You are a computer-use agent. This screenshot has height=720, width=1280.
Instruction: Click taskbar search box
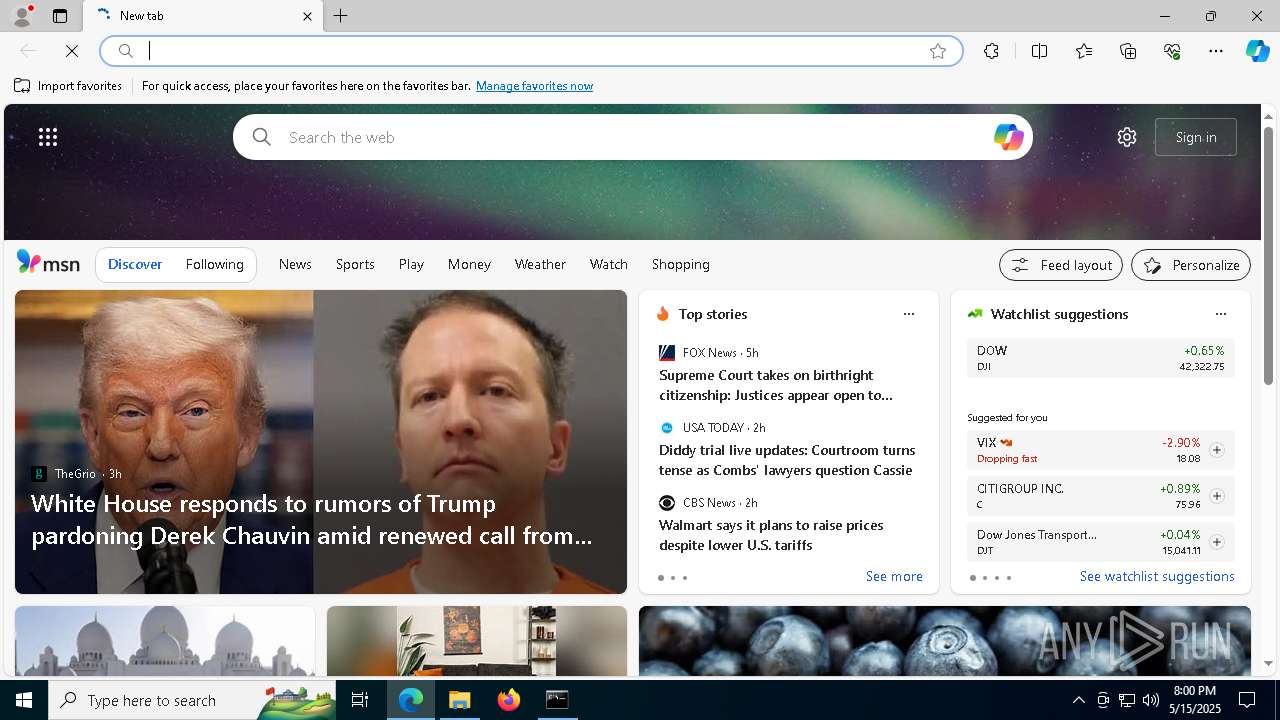coord(193,700)
